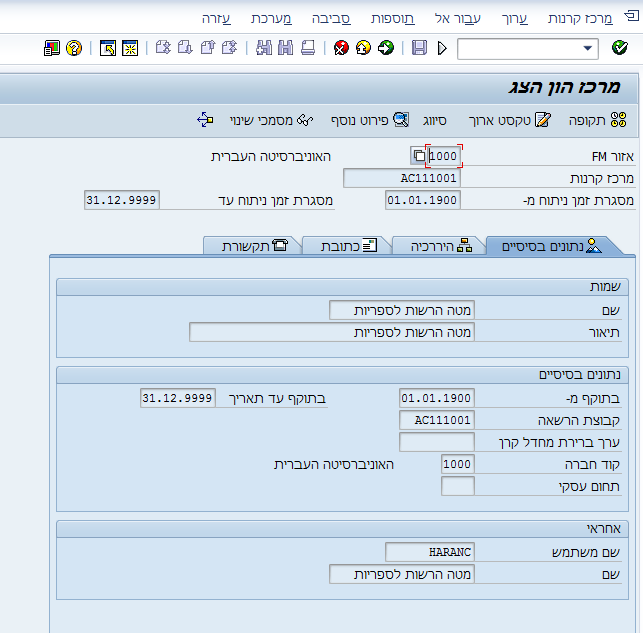Click the empty תחום עסקי business area field
The image size is (643, 633).
458,486
